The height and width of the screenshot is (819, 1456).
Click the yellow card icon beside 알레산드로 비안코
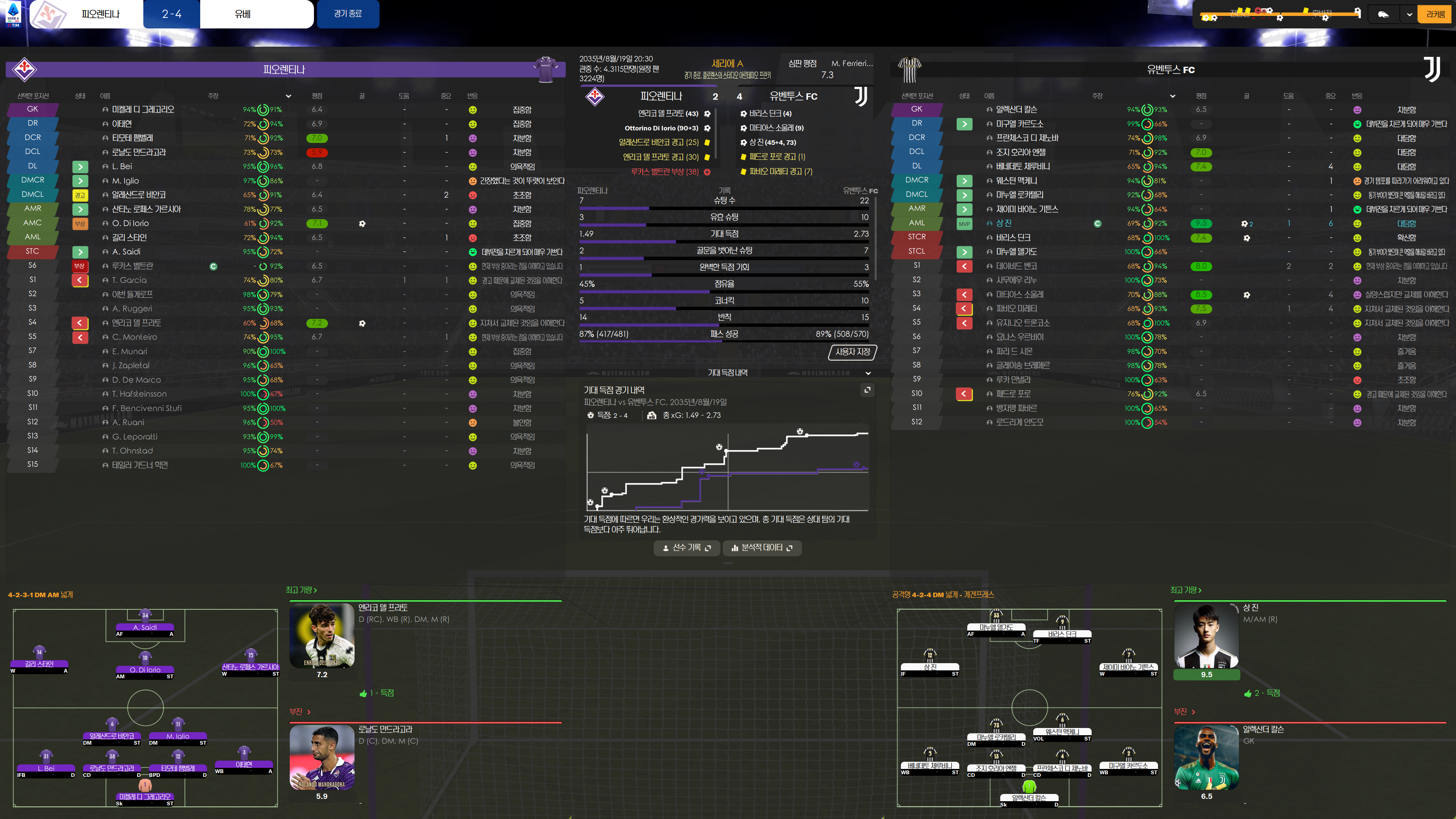click(80, 195)
